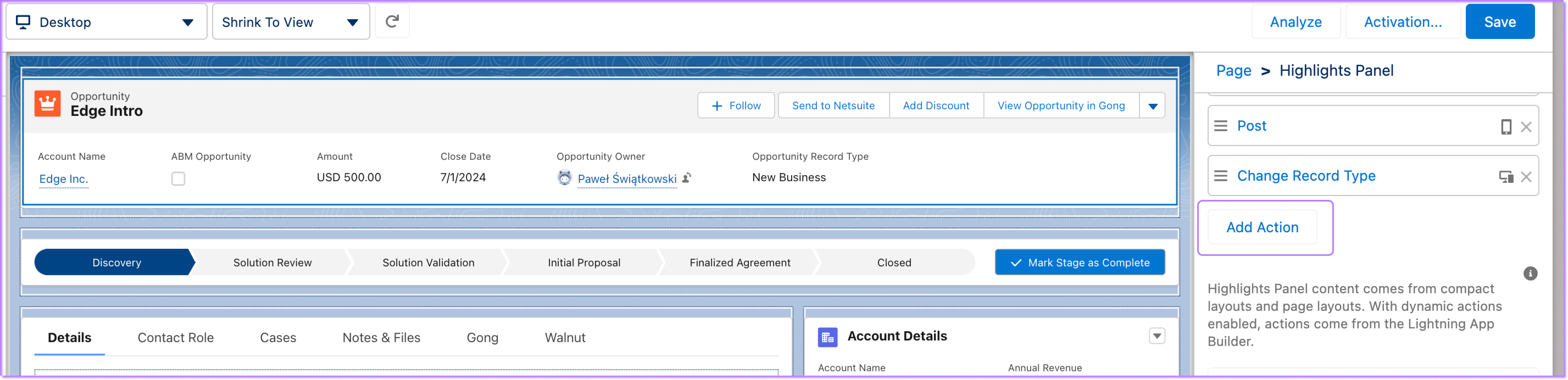The image size is (1568, 380).
Task: Select the Solution Review stage
Action: coord(272,263)
